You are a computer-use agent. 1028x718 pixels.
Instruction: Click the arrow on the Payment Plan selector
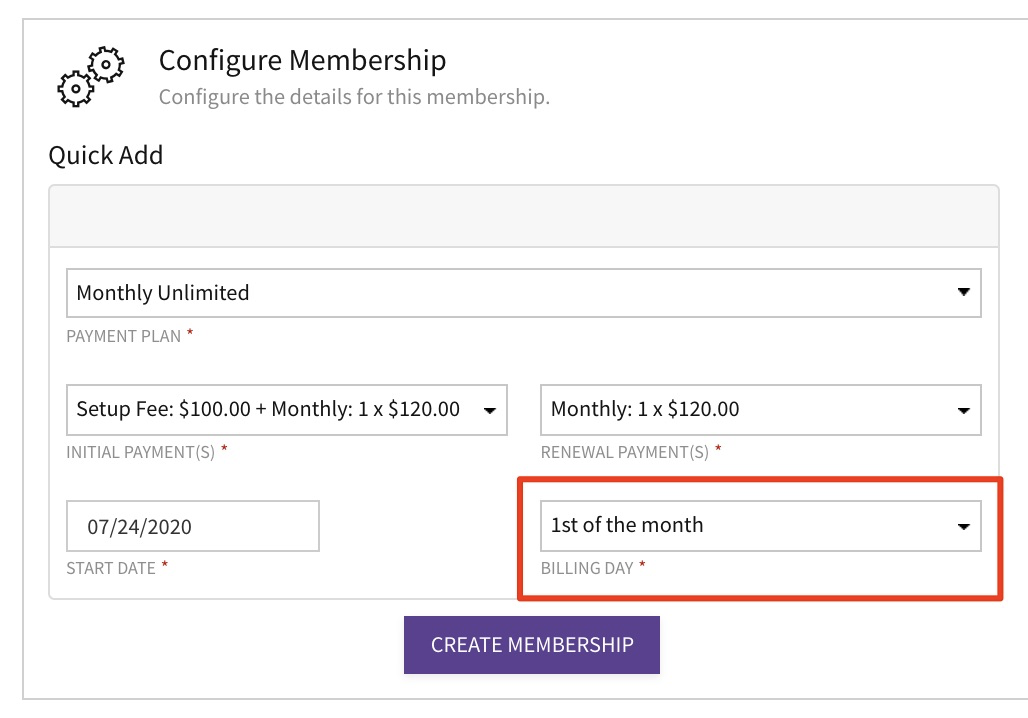coord(963,292)
